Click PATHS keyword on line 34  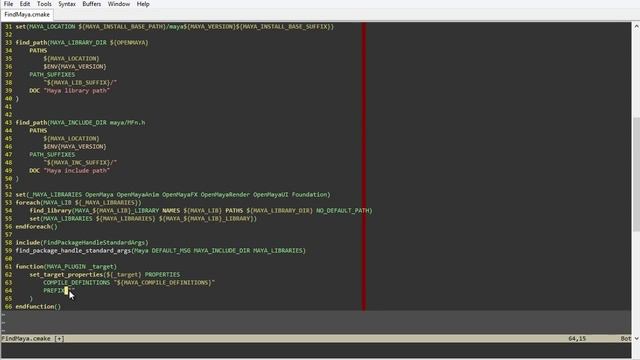click(x=38, y=51)
